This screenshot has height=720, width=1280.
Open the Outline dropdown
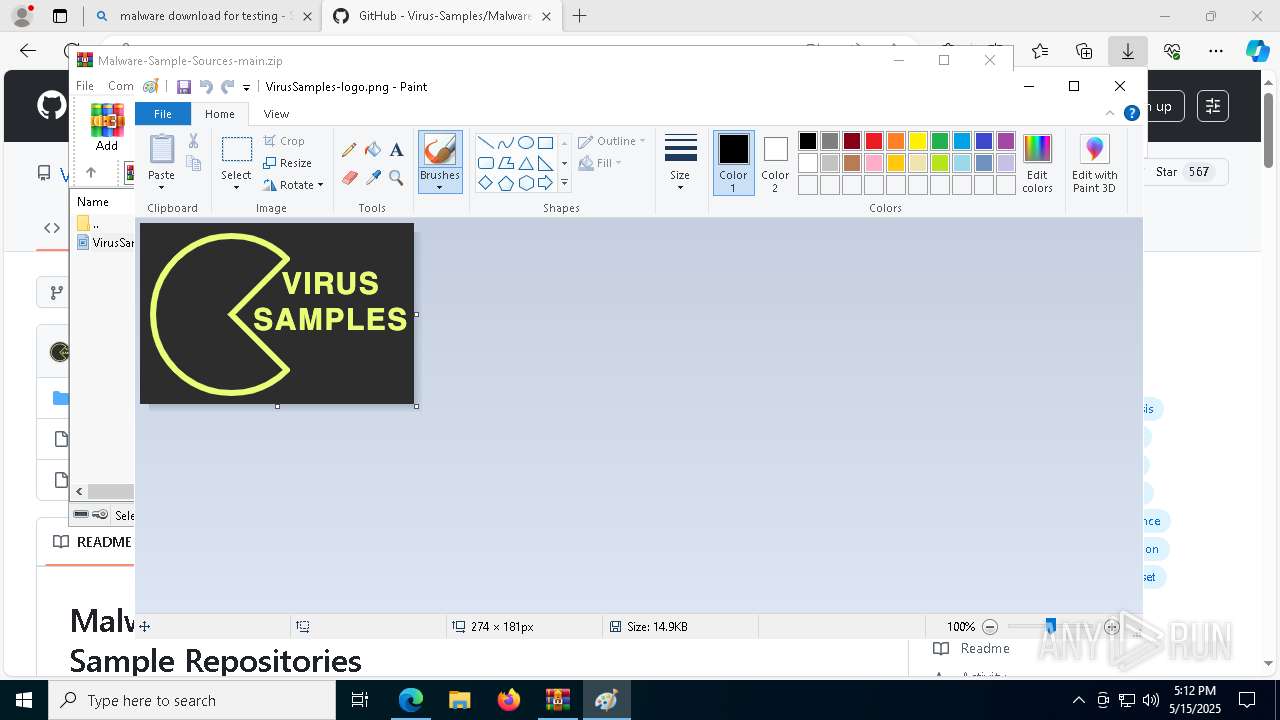click(612, 141)
